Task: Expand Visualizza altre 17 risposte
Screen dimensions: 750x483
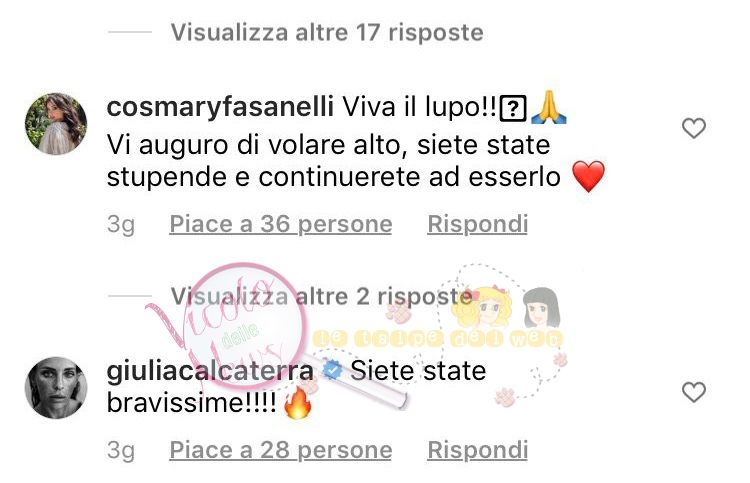Action: point(327,33)
